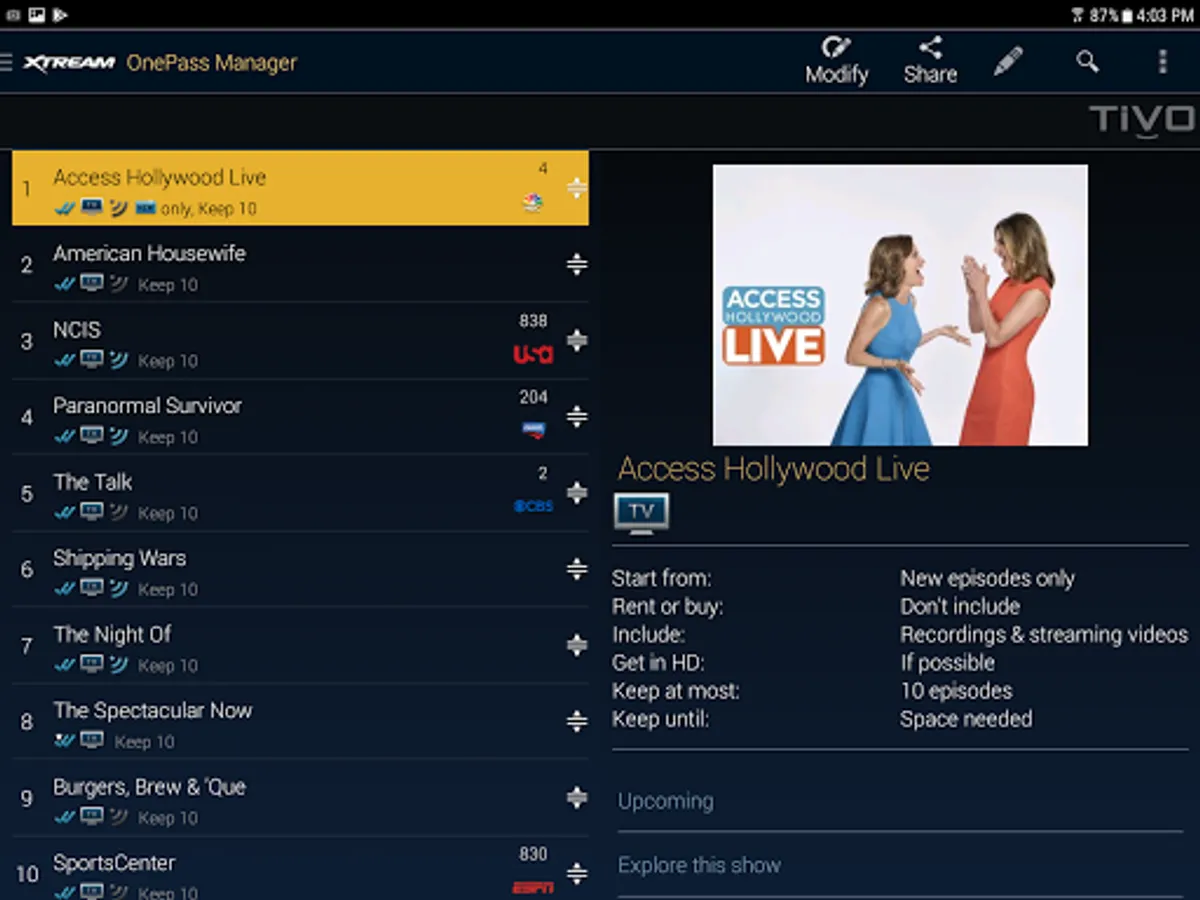Tap the battery indicator in status bar
The width and height of the screenshot is (1200, 900).
(x=1126, y=15)
